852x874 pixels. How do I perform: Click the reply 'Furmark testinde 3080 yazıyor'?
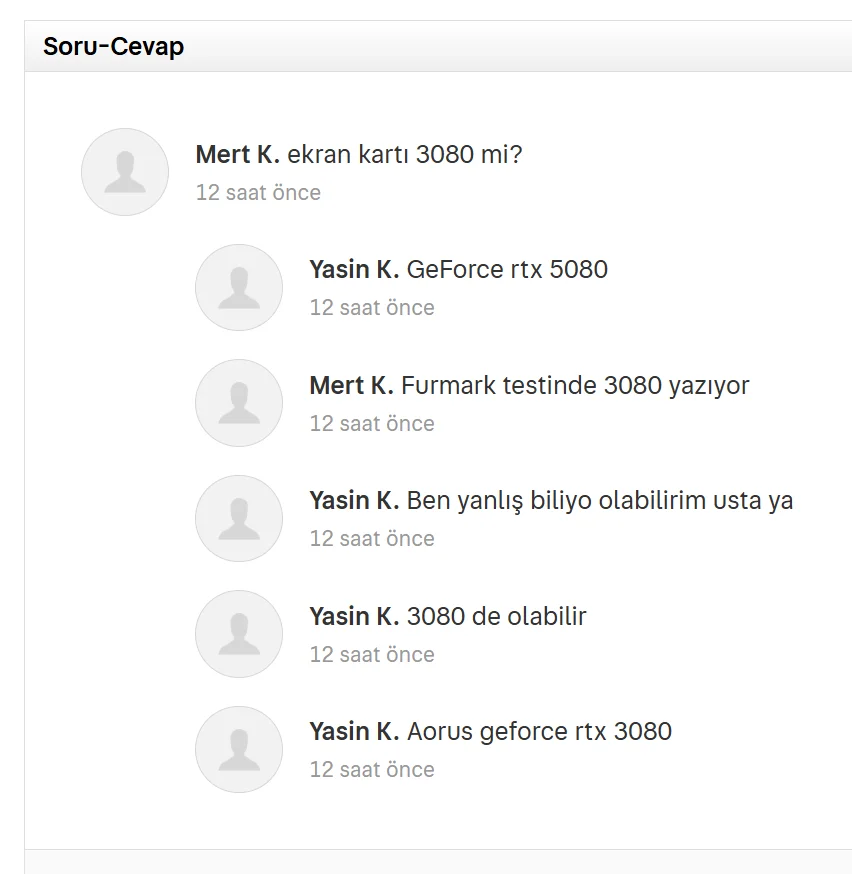[x=575, y=386]
